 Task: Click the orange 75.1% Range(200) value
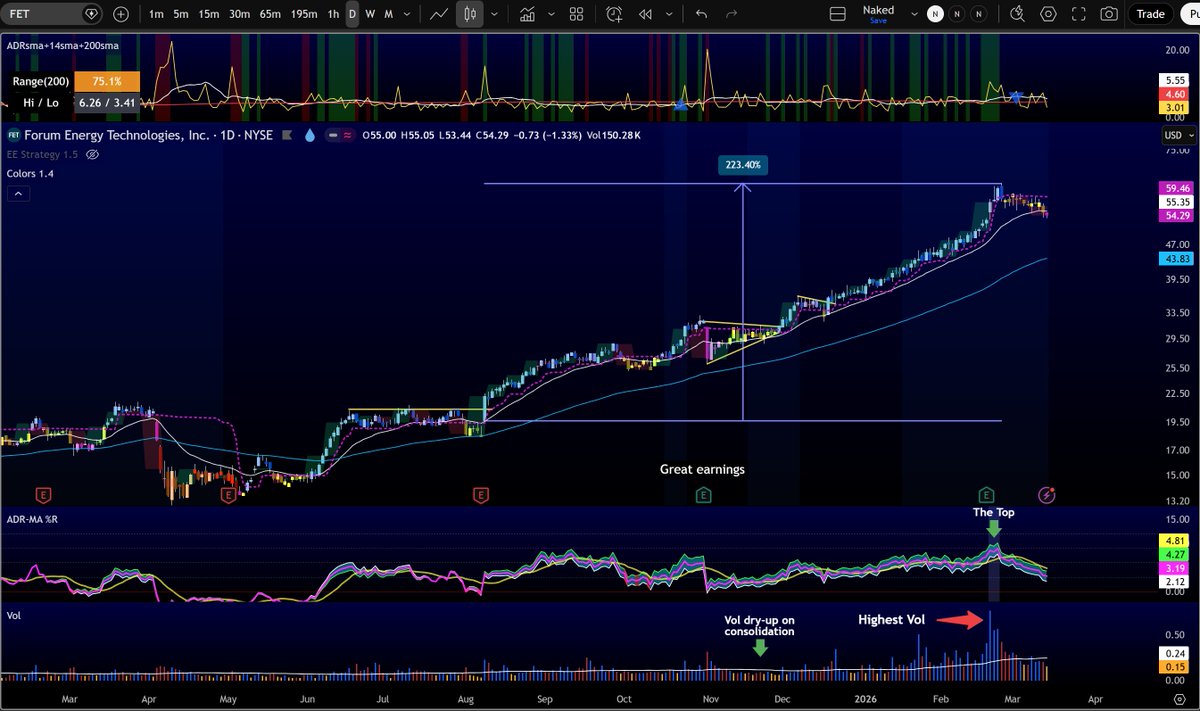(105, 83)
